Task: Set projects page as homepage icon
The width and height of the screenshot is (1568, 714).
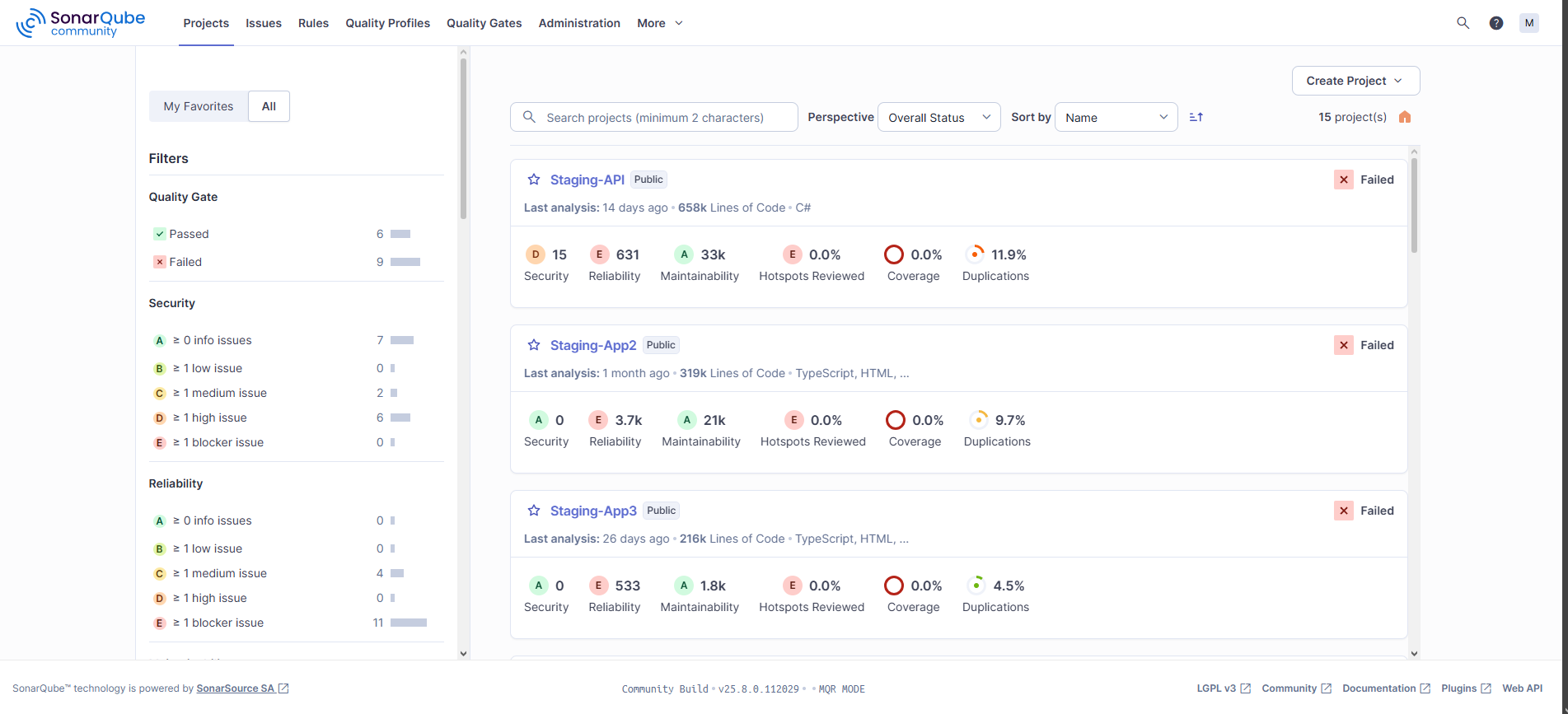Action: point(1405,117)
